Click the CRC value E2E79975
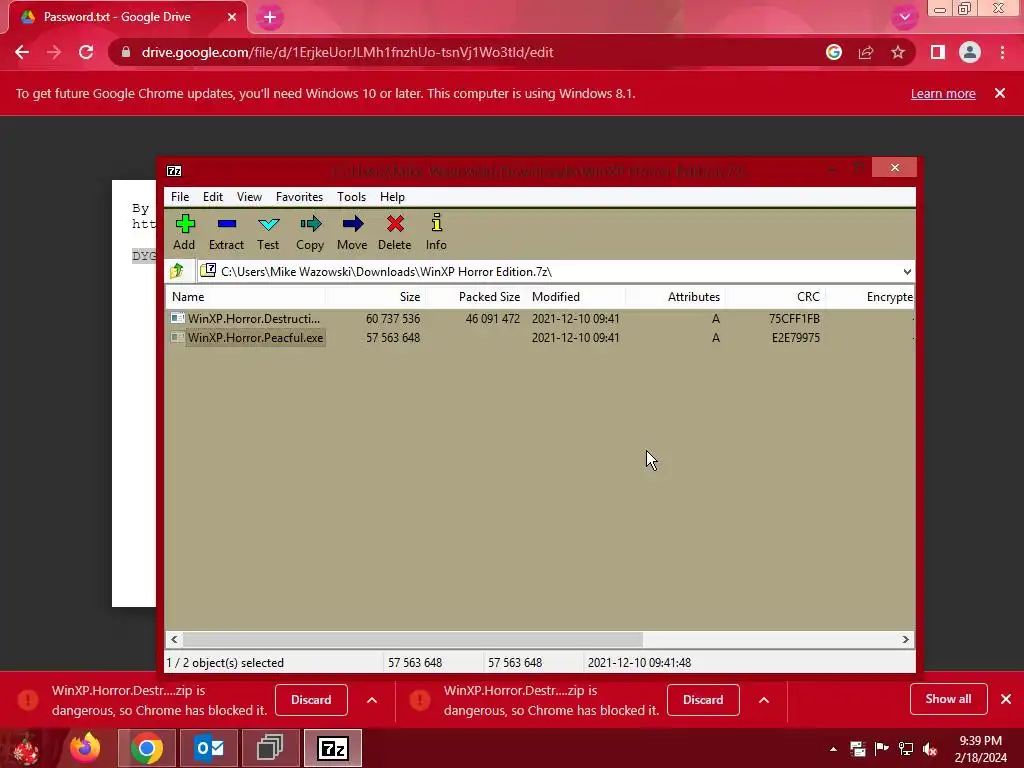Screen dimensions: 1024x768 795,338
